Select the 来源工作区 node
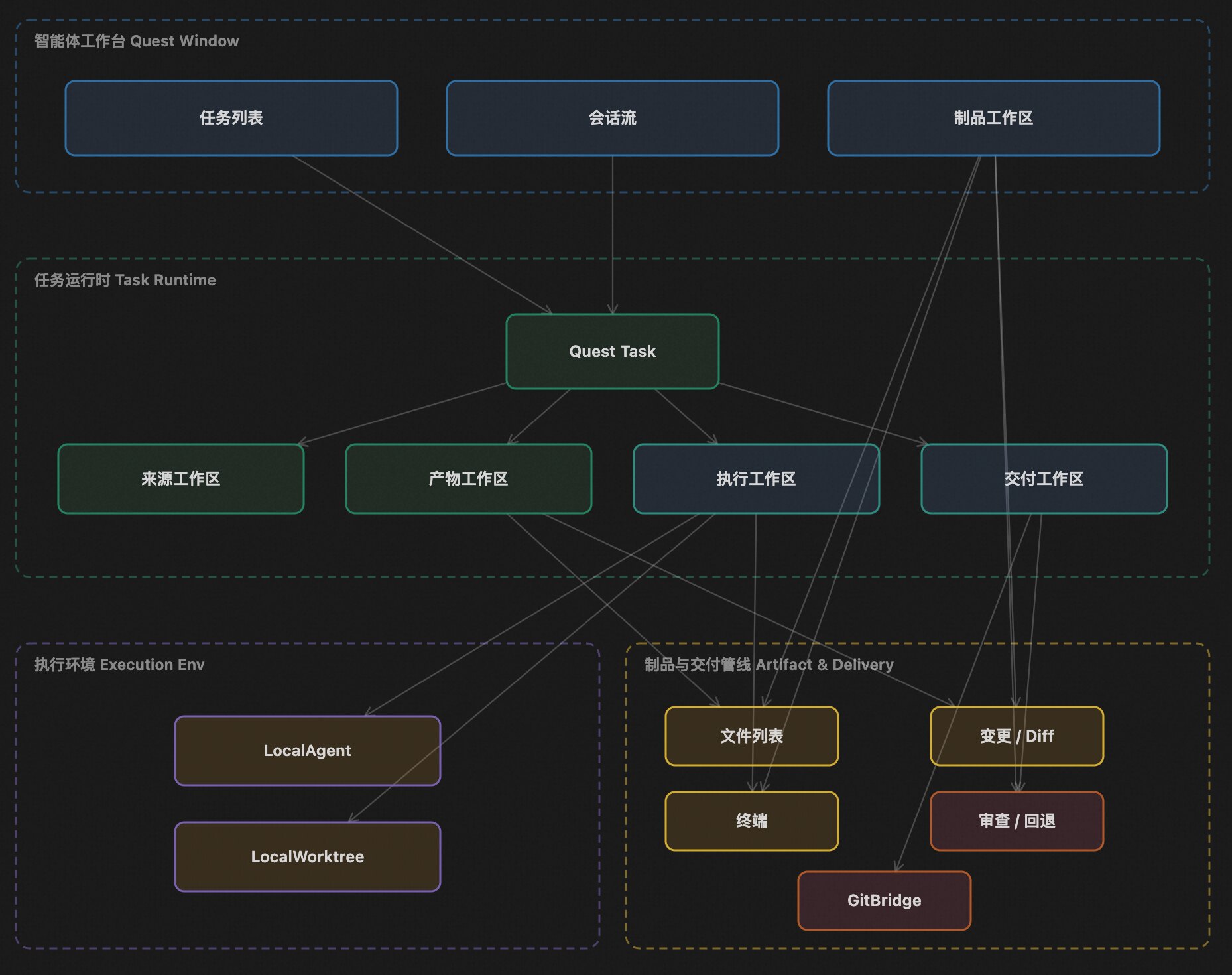This screenshot has height=975, width=1232. click(181, 479)
